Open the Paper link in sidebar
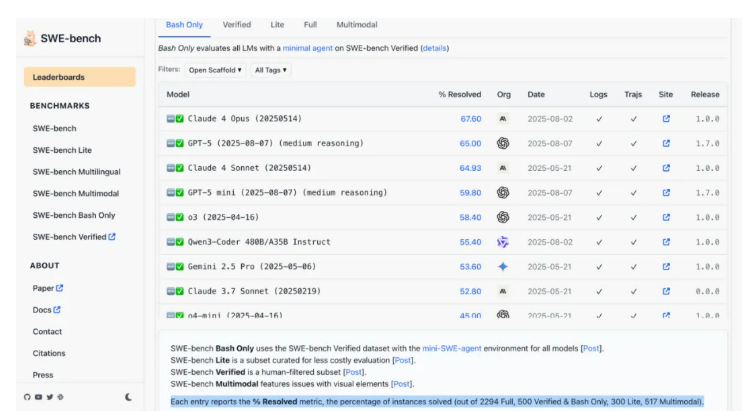The width and height of the screenshot is (746, 412). [48, 288]
